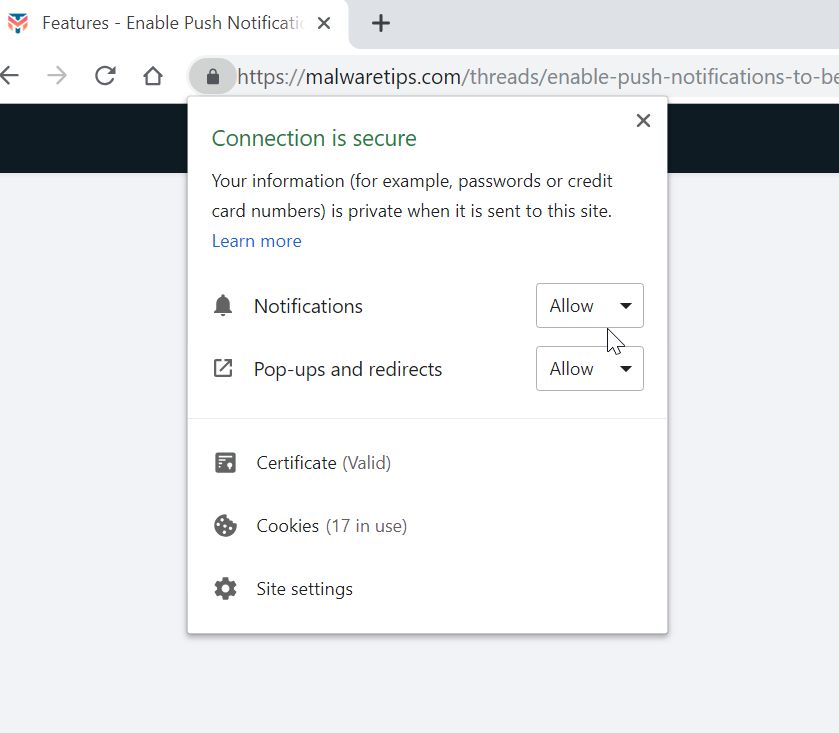Select the Features - Enable Push Notifications tab
The width and height of the screenshot is (839, 733).
click(172, 23)
